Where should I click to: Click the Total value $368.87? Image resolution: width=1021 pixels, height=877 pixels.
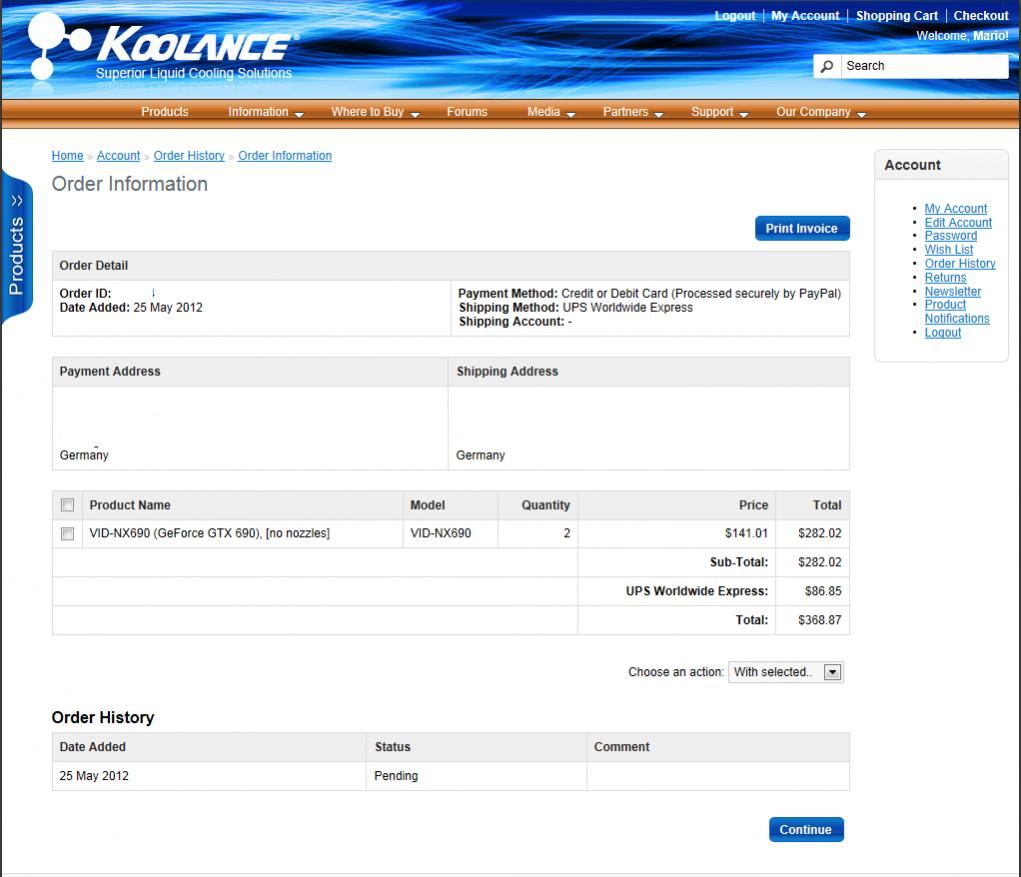click(x=819, y=620)
